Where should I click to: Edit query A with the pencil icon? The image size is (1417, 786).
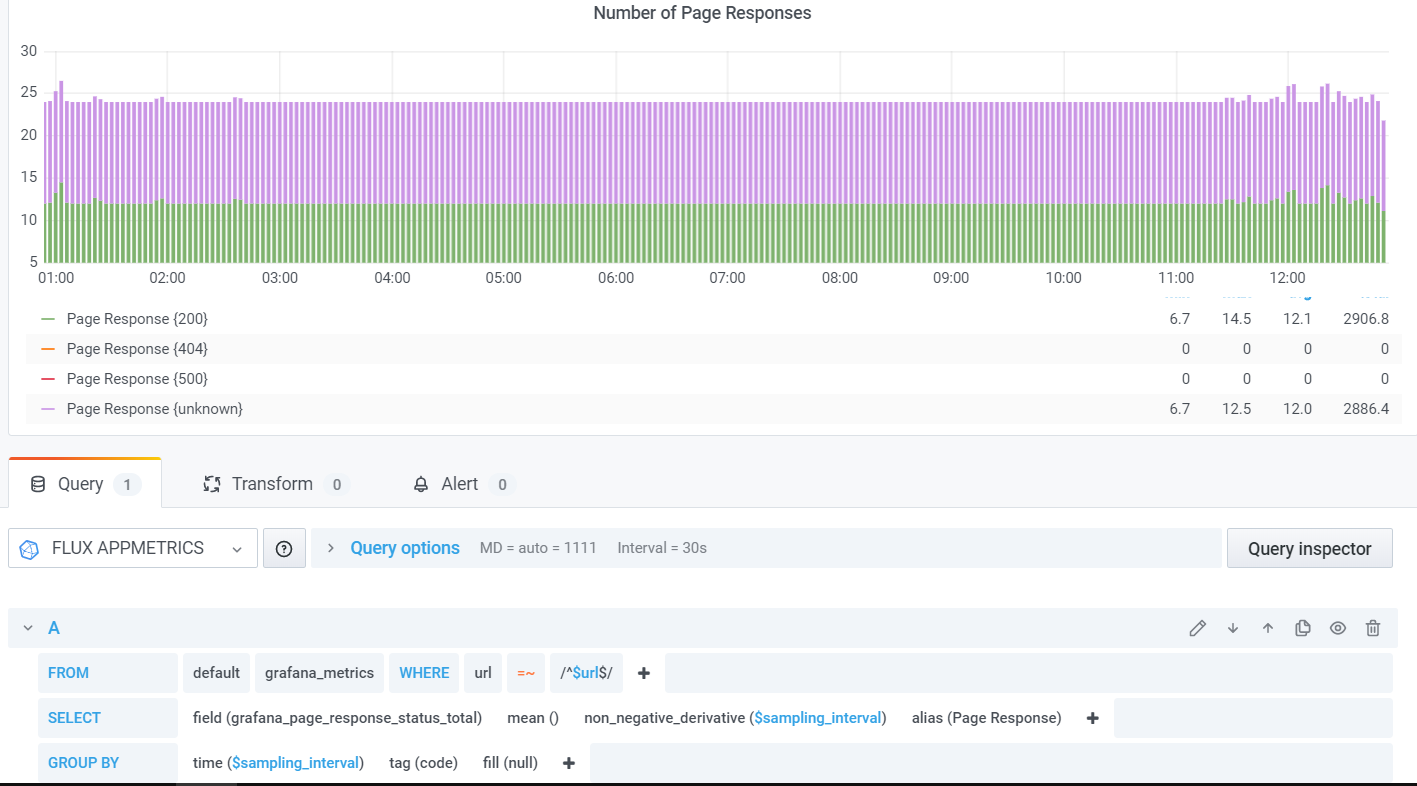[1197, 627]
